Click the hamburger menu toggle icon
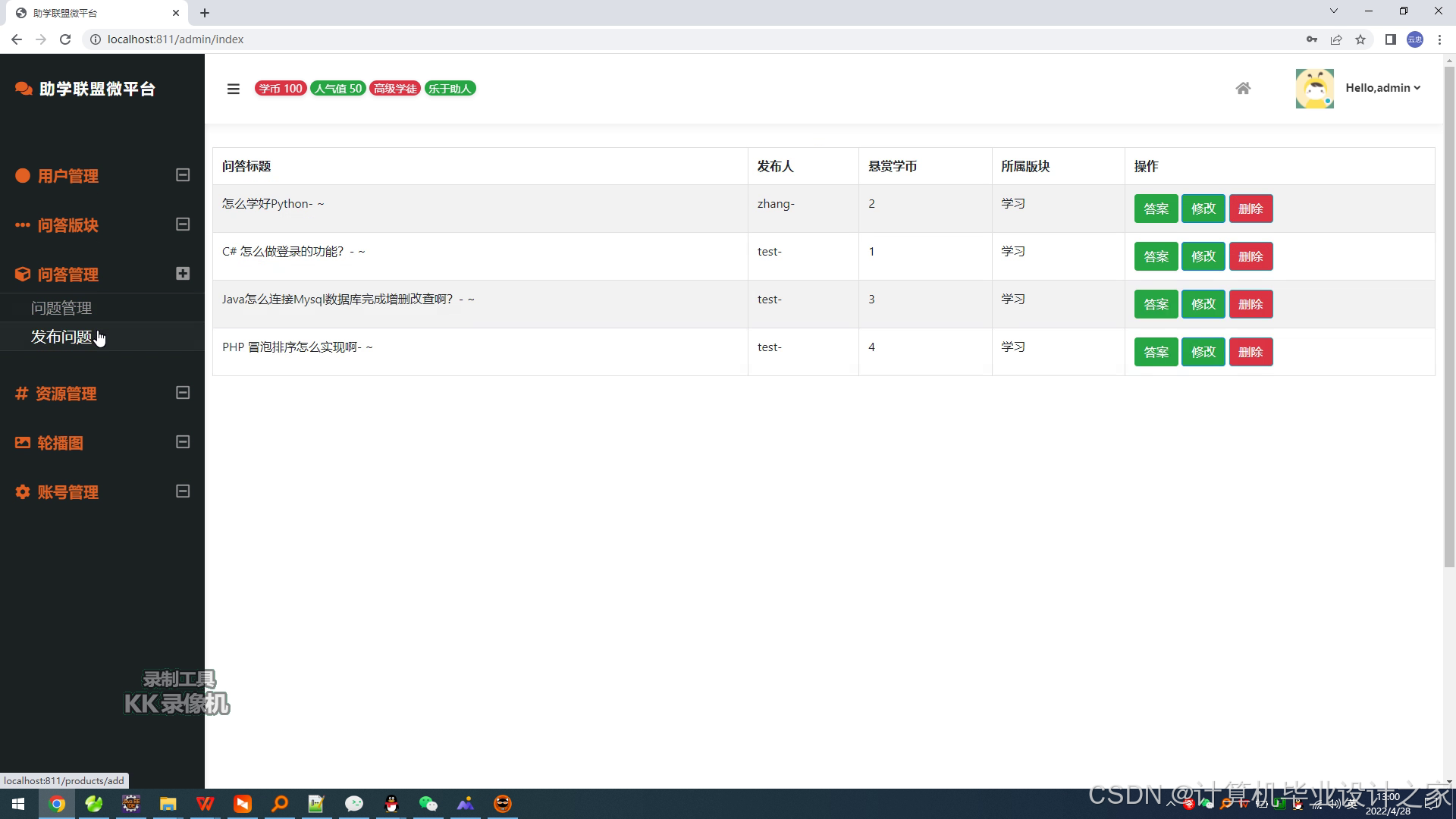 click(x=233, y=89)
